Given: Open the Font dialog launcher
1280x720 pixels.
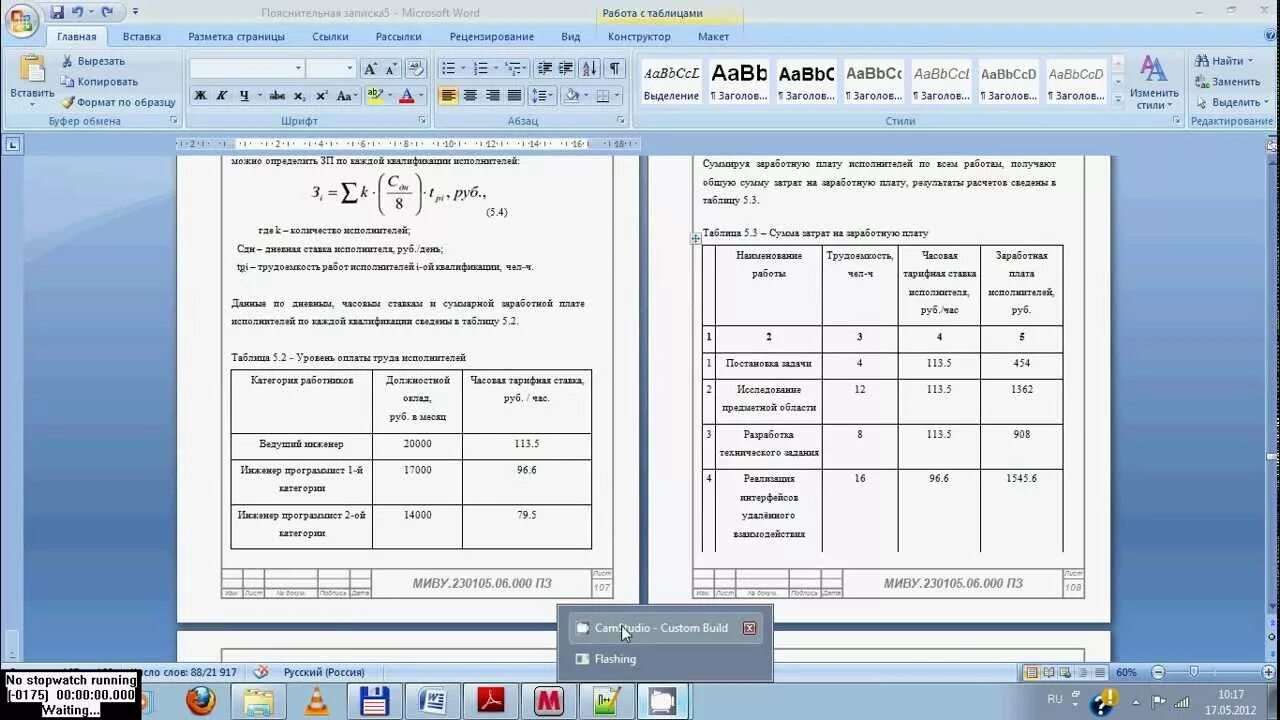Looking at the screenshot, I should [x=422, y=121].
